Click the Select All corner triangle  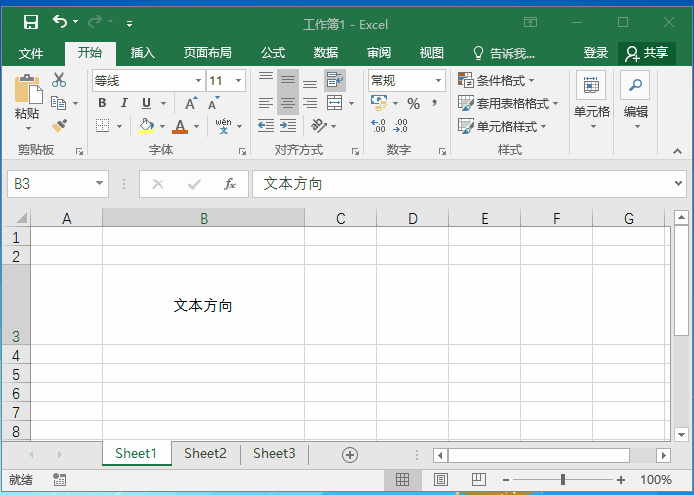(21, 217)
